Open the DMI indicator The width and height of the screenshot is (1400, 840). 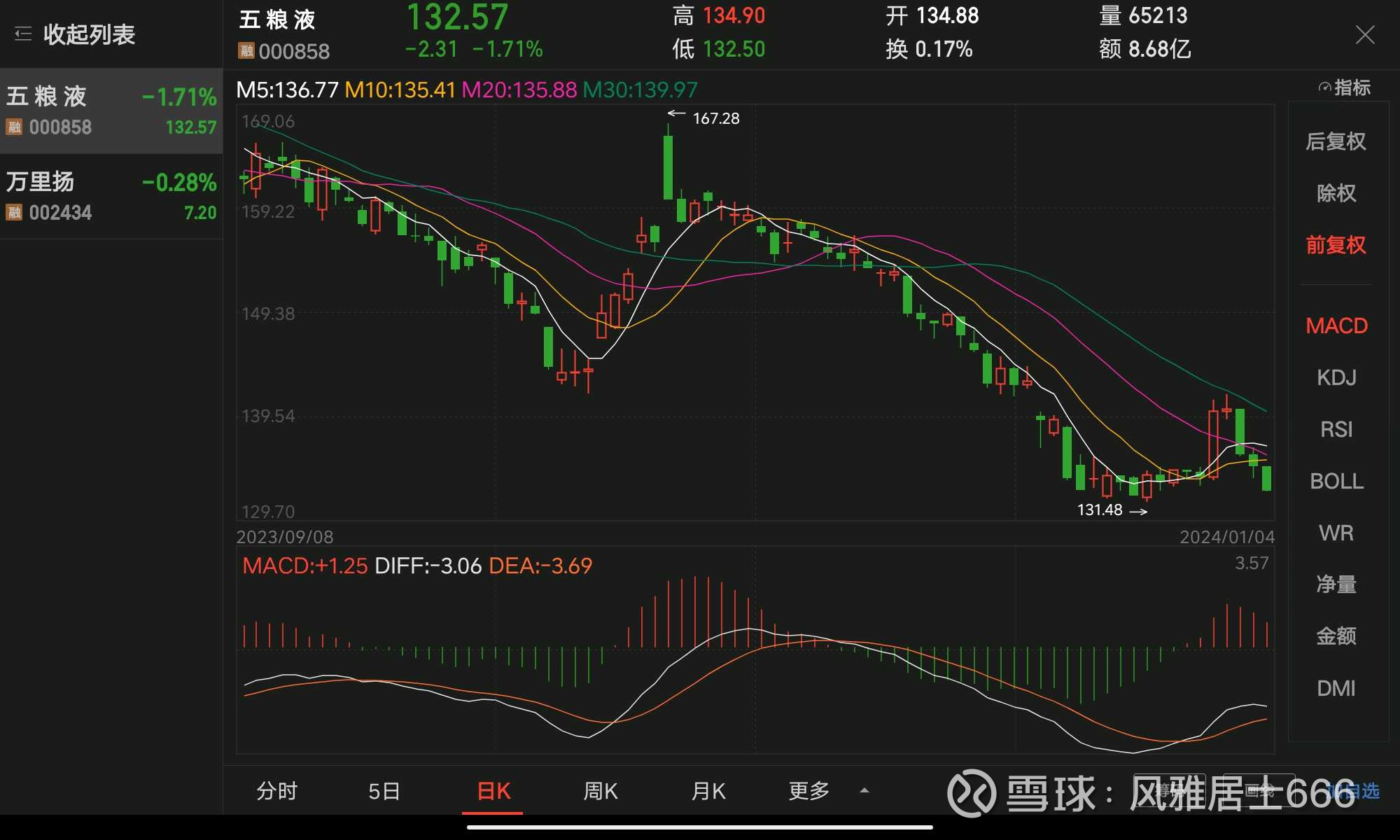[1336, 688]
